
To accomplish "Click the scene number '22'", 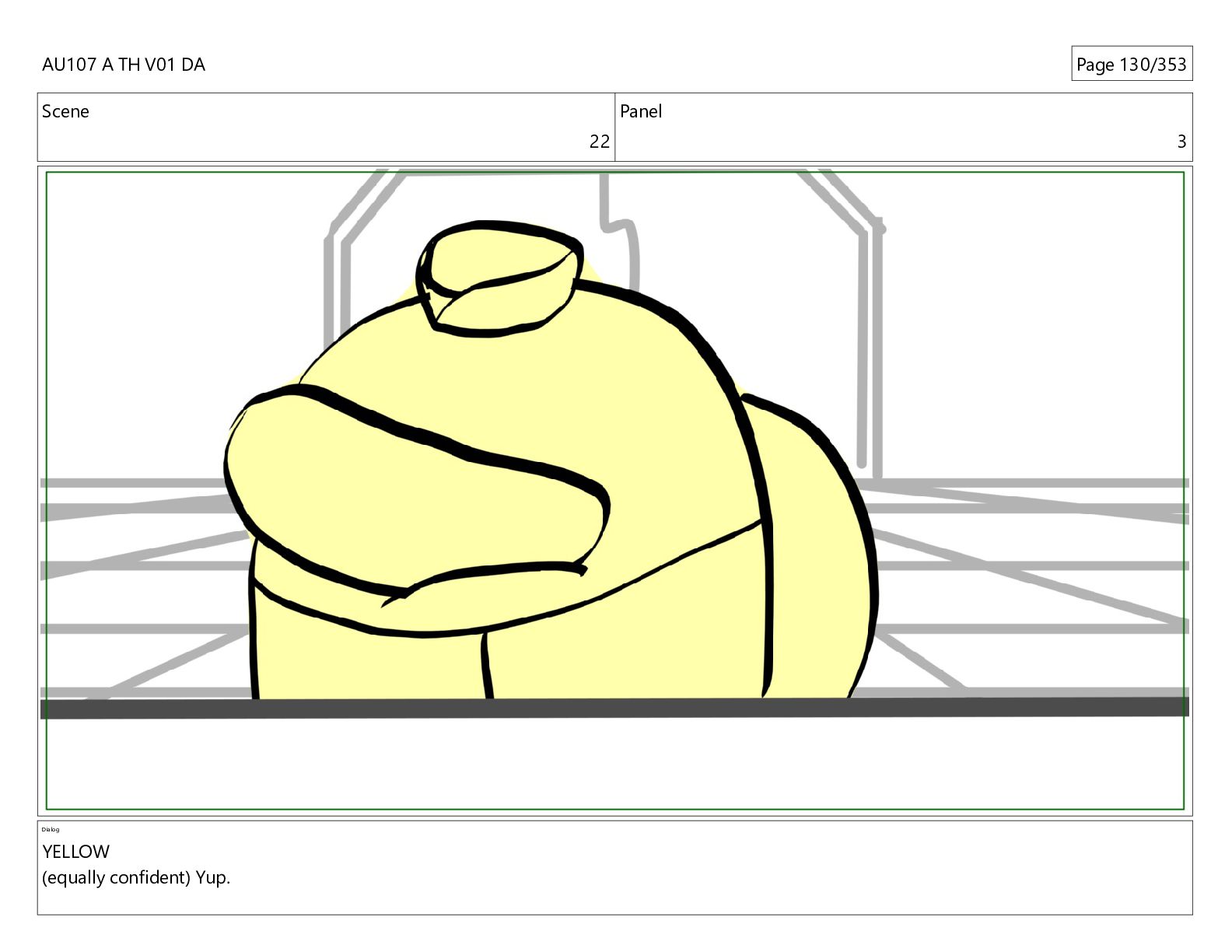I will click(600, 141).
